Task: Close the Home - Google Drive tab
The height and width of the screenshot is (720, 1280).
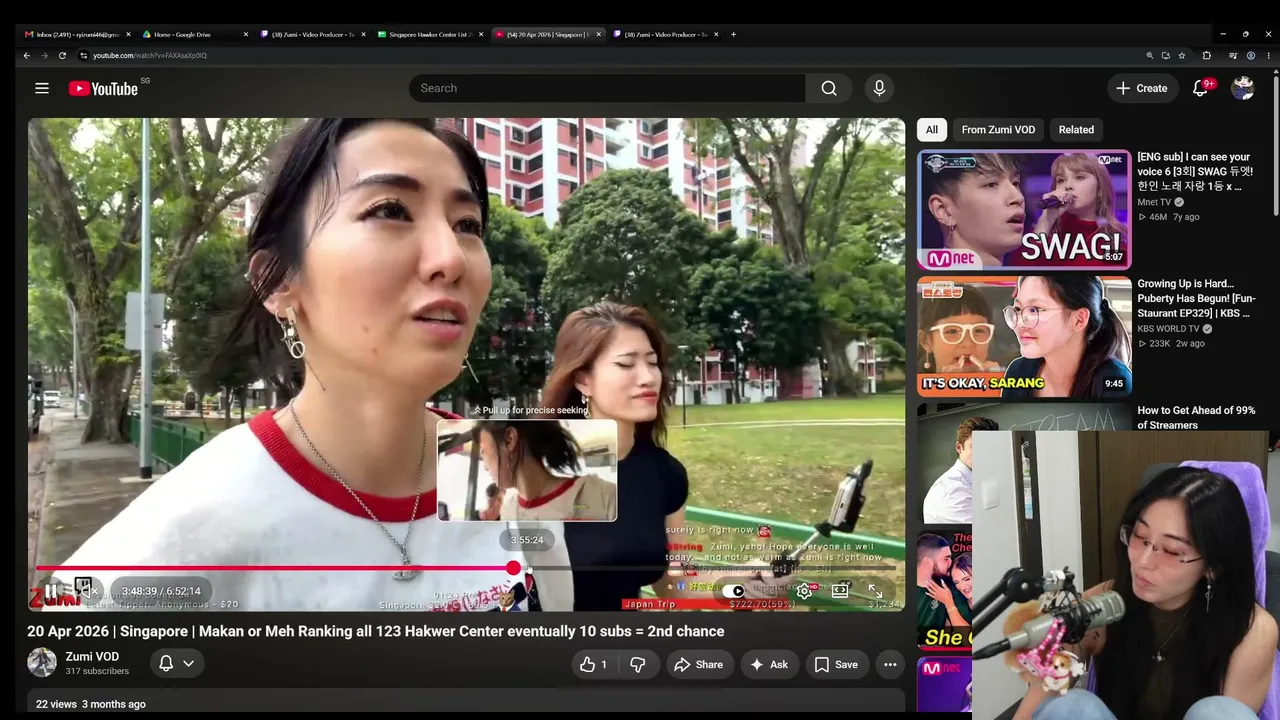Action: point(246,34)
